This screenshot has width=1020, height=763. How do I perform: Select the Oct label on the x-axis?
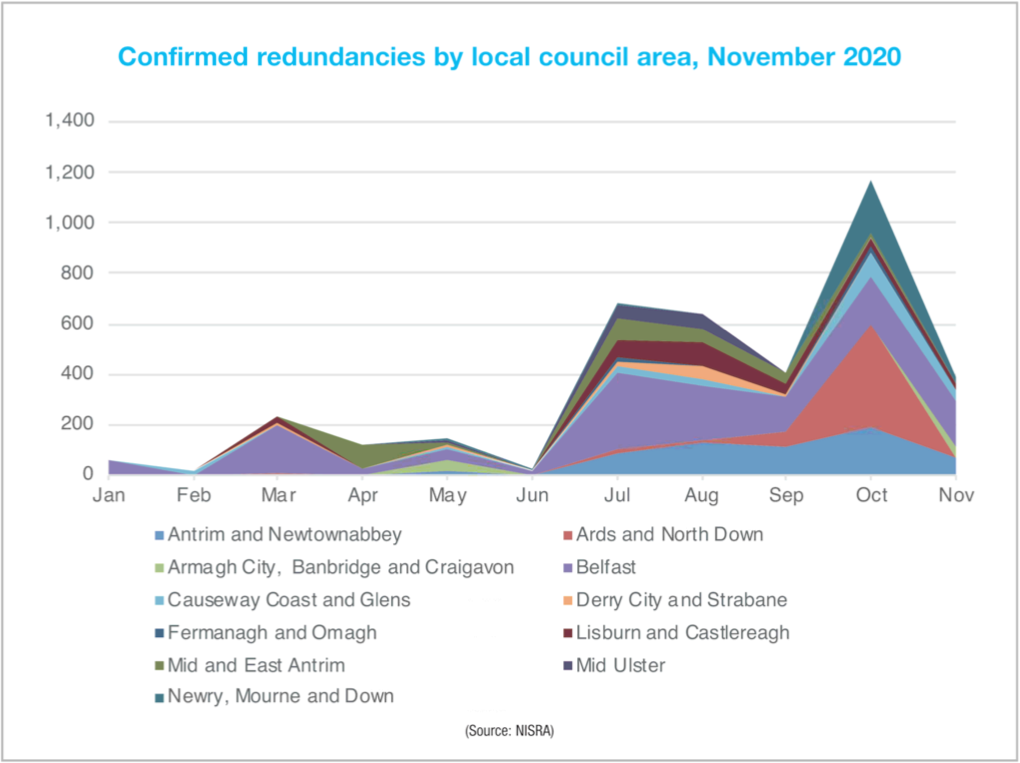[871, 494]
